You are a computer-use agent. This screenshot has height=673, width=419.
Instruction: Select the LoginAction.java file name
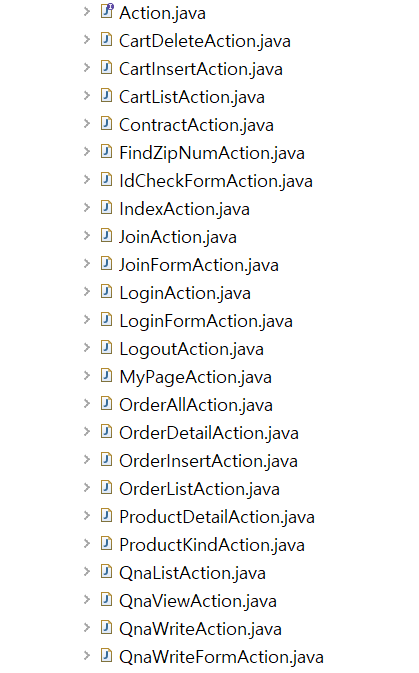point(185,293)
